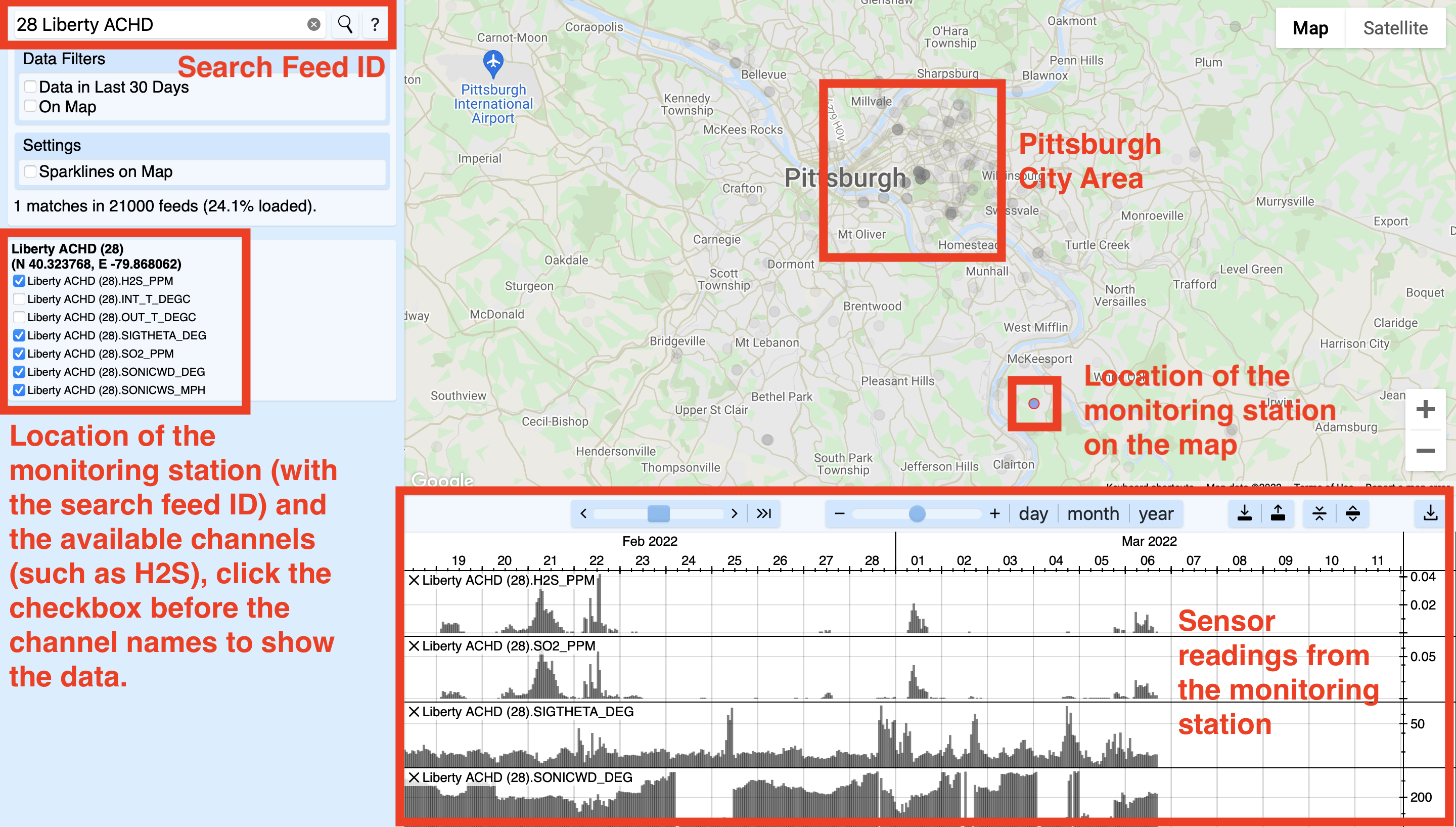Check Liberty ACHD (28).INT_T_DEGC channel
Image resolution: width=1456 pixels, height=827 pixels.
coord(19,299)
